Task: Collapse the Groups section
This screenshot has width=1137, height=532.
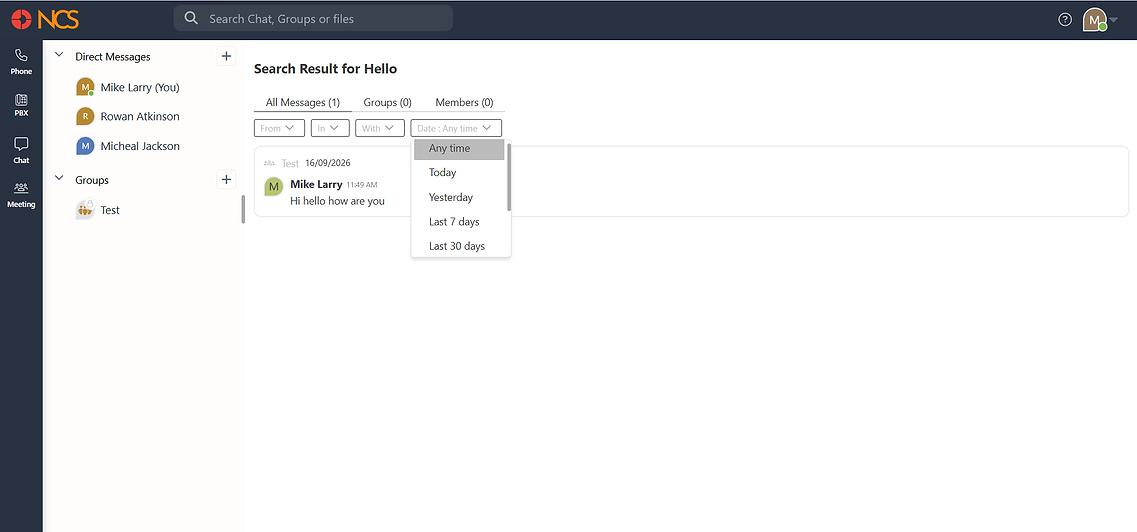Action: 59,179
